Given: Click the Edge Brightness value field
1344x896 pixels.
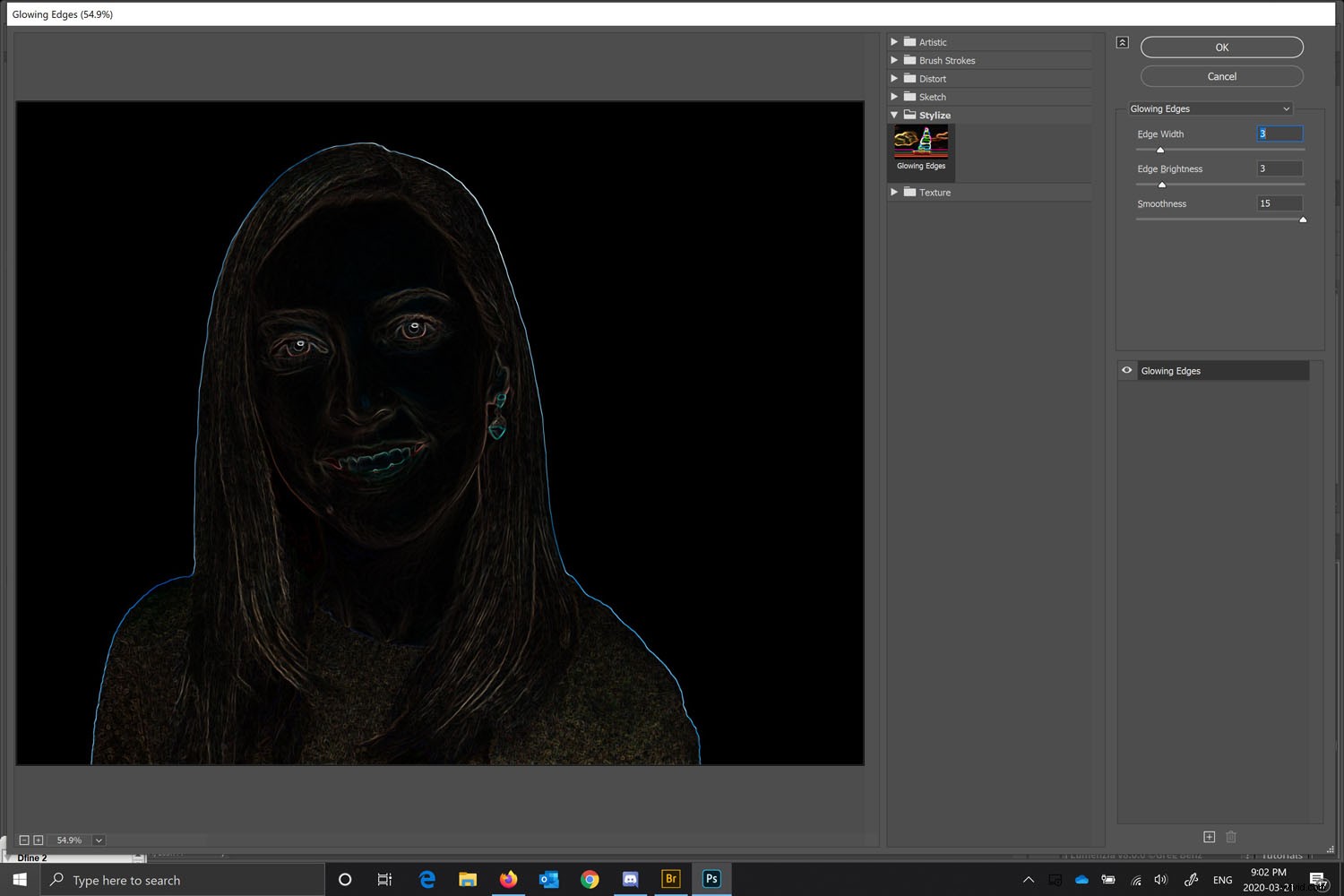Looking at the screenshot, I should pyautogui.click(x=1279, y=168).
